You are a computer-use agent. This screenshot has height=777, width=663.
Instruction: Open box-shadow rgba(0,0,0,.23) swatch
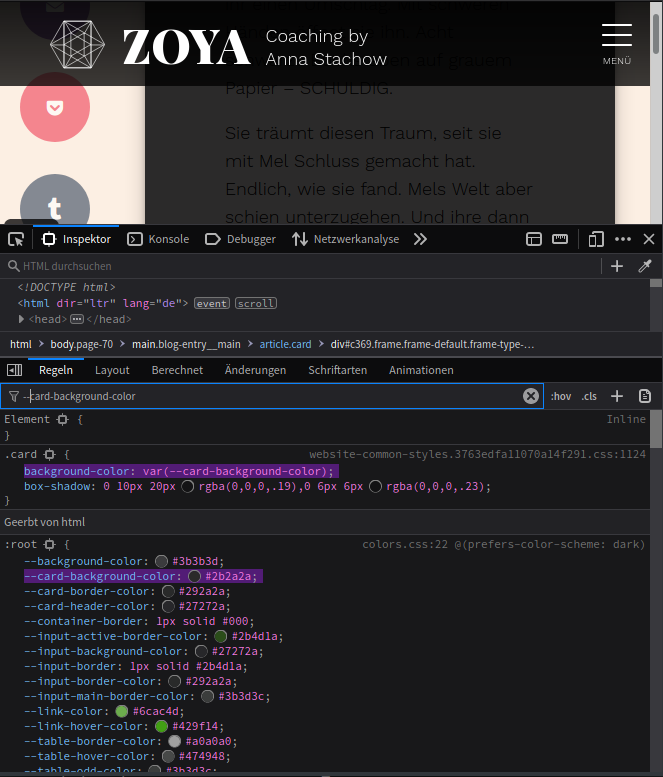tap(376, 487)
